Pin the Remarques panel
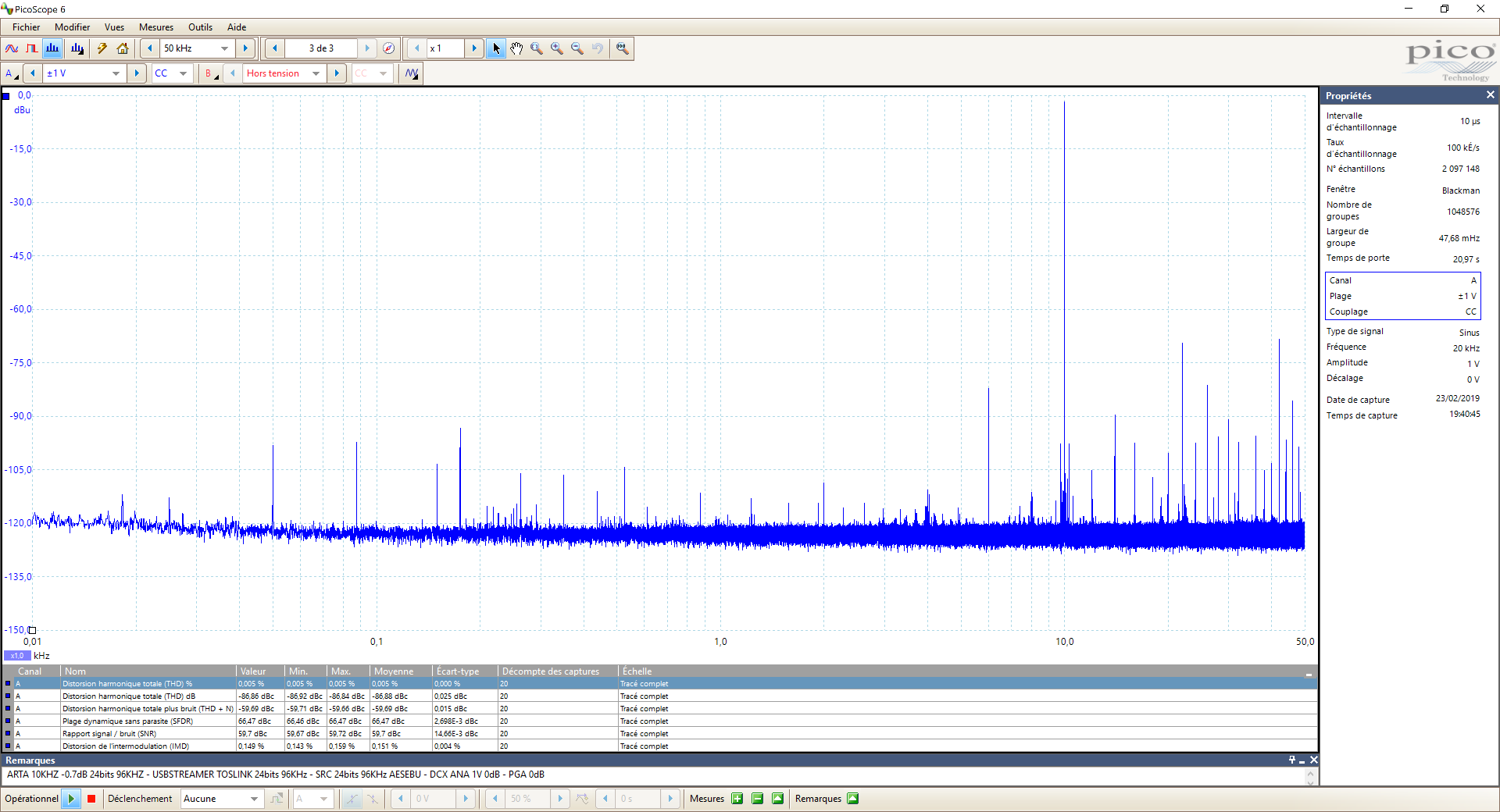This screenshot has height=812, width=1500. point(1292,760)
